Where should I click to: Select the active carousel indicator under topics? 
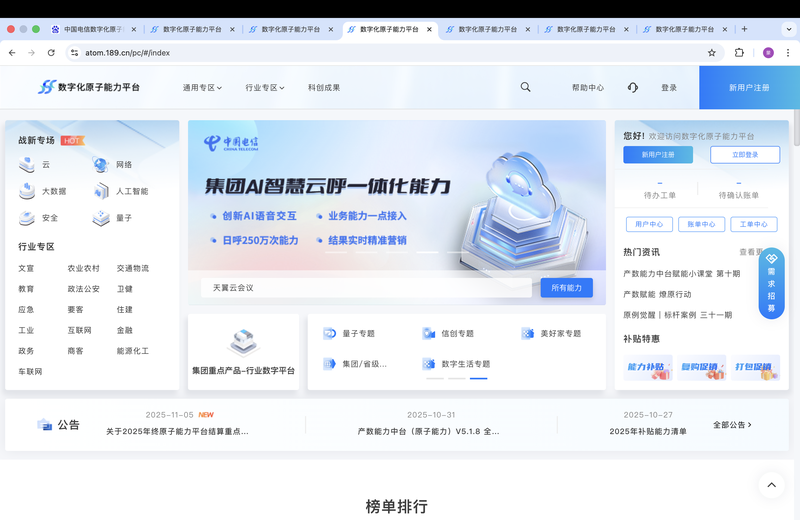pos(479,379)
